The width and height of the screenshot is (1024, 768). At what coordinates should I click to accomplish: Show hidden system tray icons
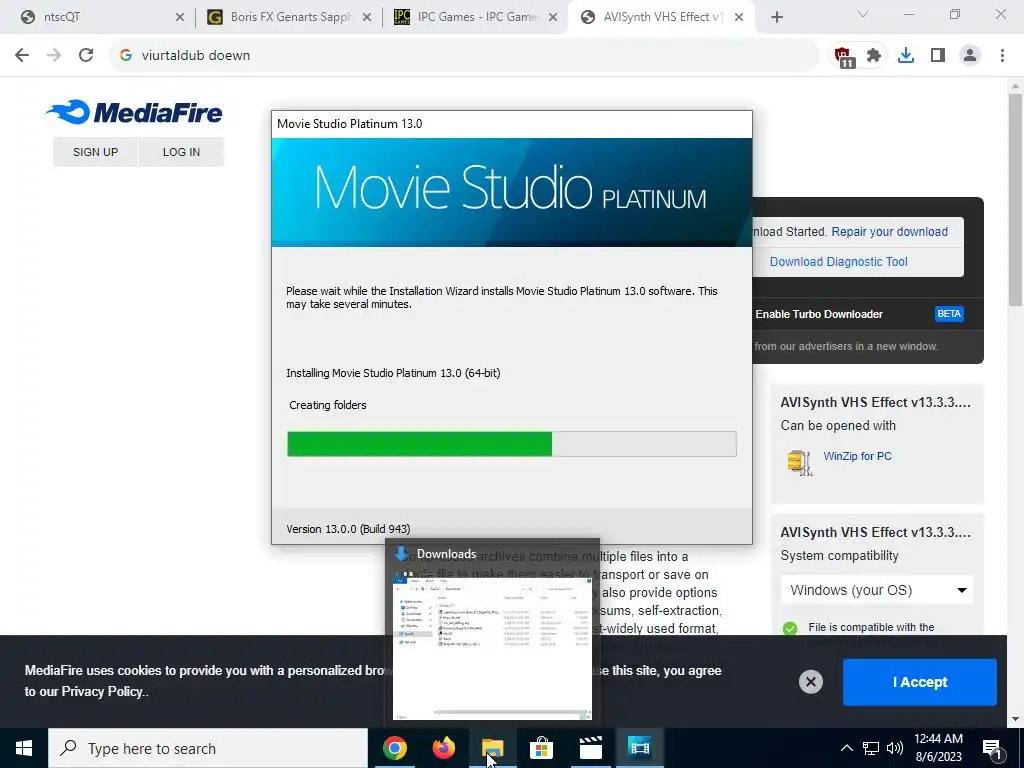click(846, 748)
